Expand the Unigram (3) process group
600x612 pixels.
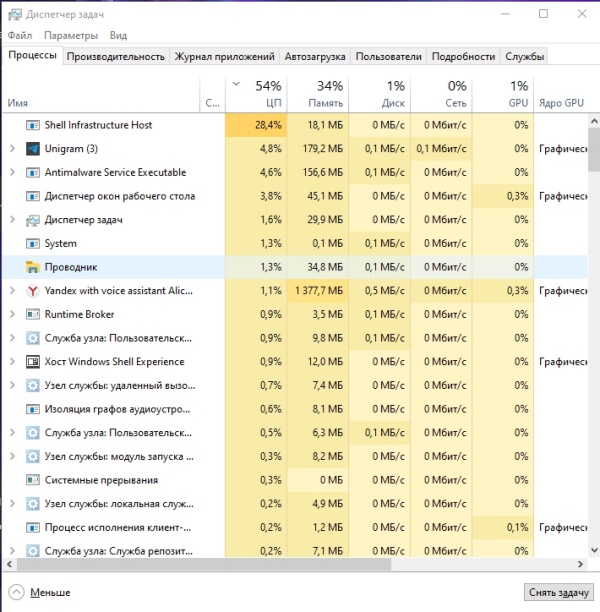[12, 149]
